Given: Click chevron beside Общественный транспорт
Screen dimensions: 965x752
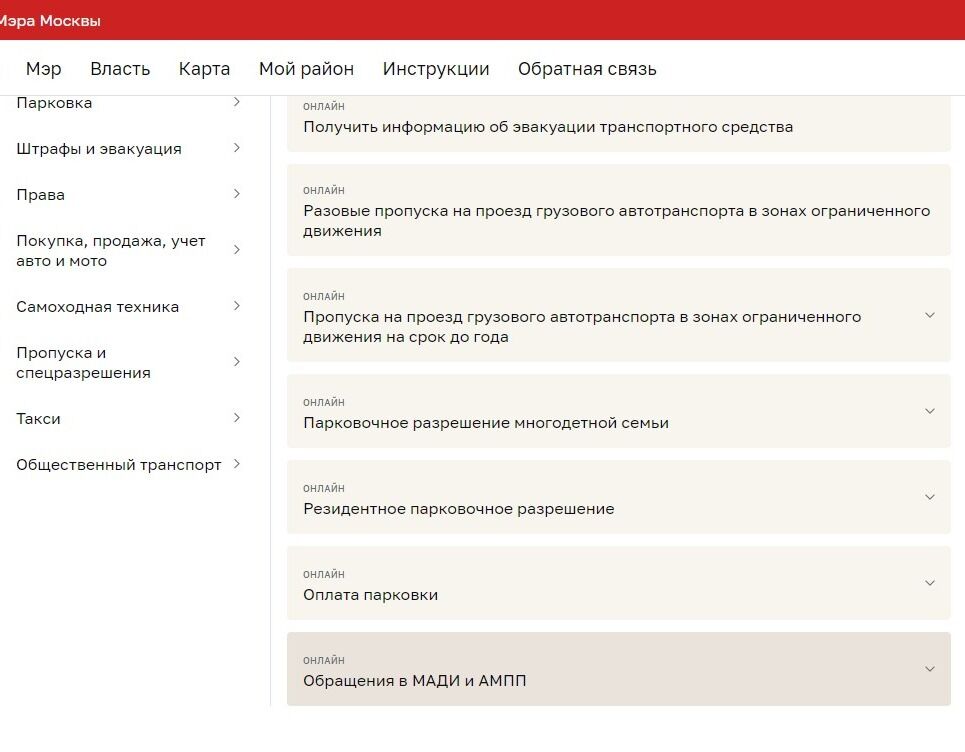Looking at the screenshot, I should [237, 464].
